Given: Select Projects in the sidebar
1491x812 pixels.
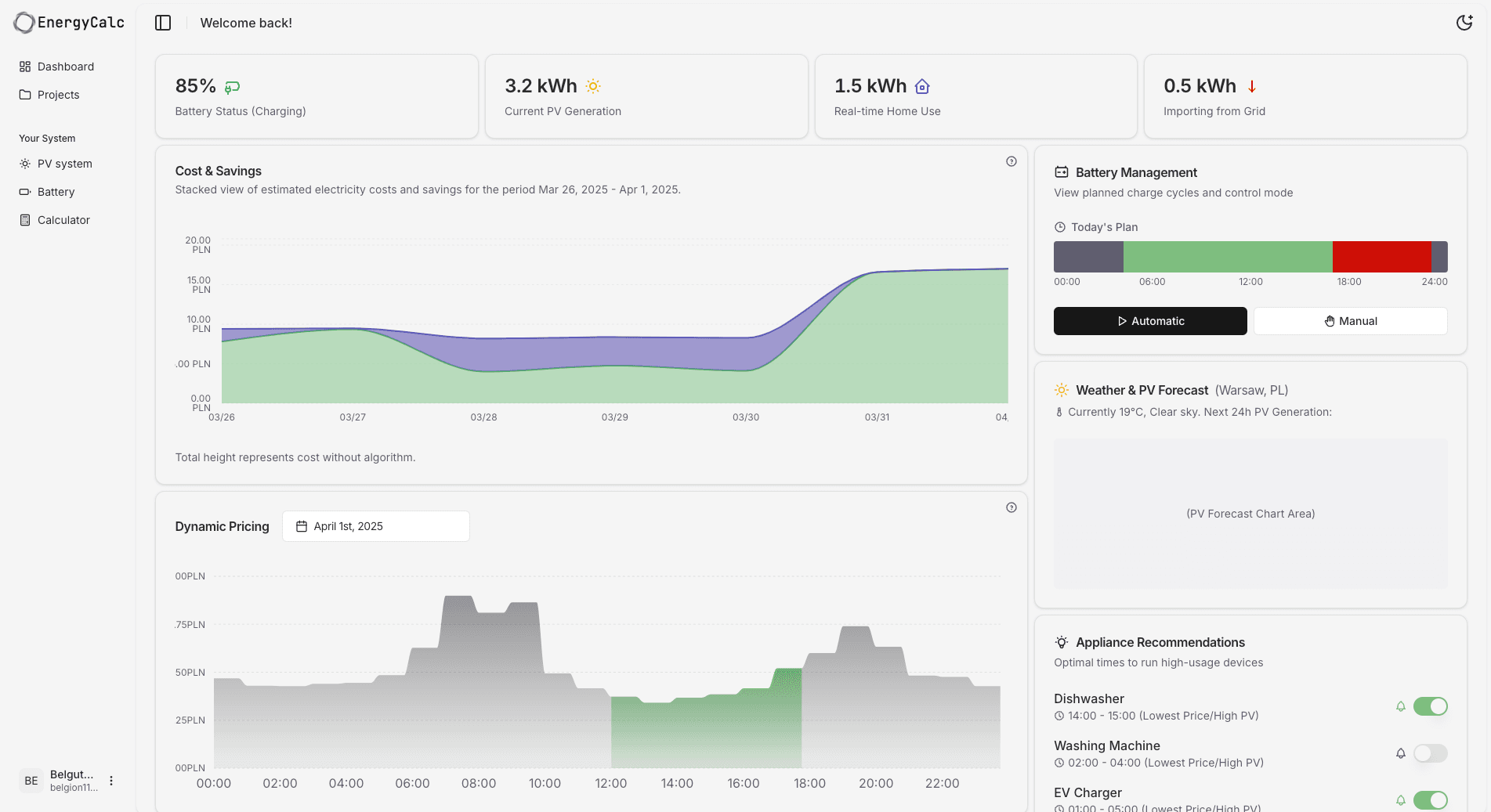Looking at the screenshot, I should point(58,95).
